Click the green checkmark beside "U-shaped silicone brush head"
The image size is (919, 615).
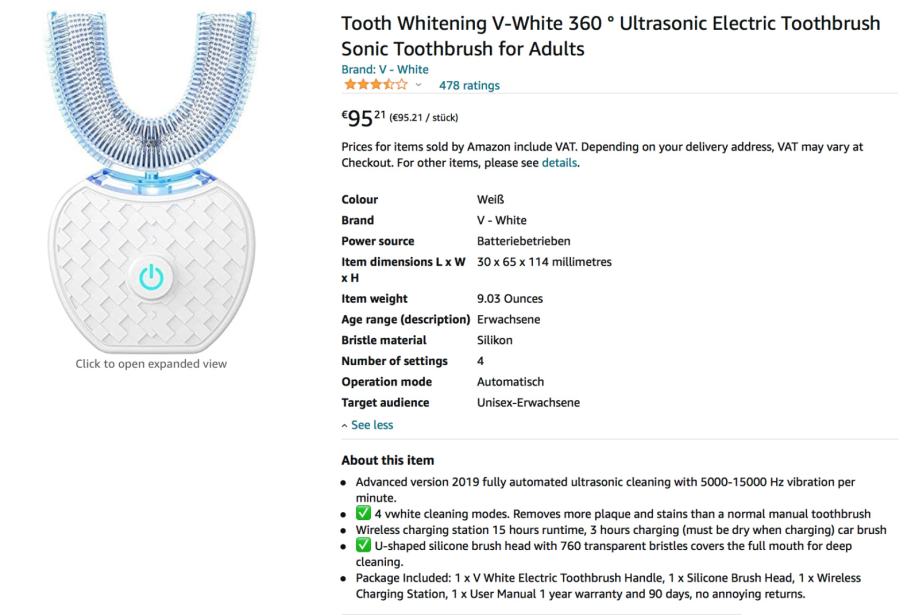[364, 546]
